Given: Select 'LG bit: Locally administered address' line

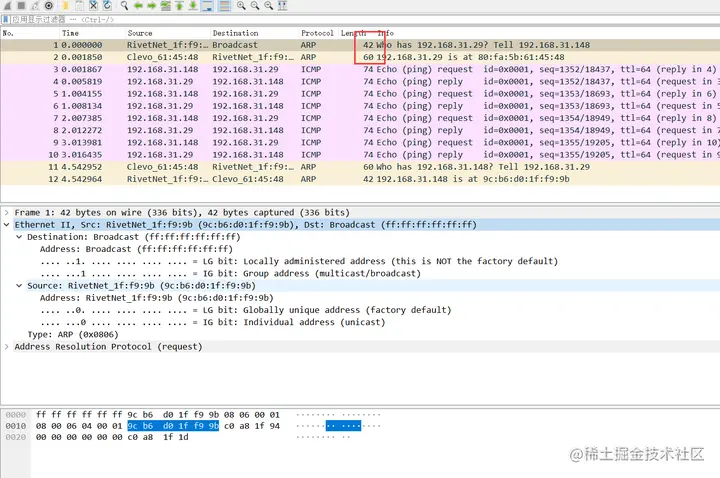Looking at the screenshot, I should click(299, 261).
